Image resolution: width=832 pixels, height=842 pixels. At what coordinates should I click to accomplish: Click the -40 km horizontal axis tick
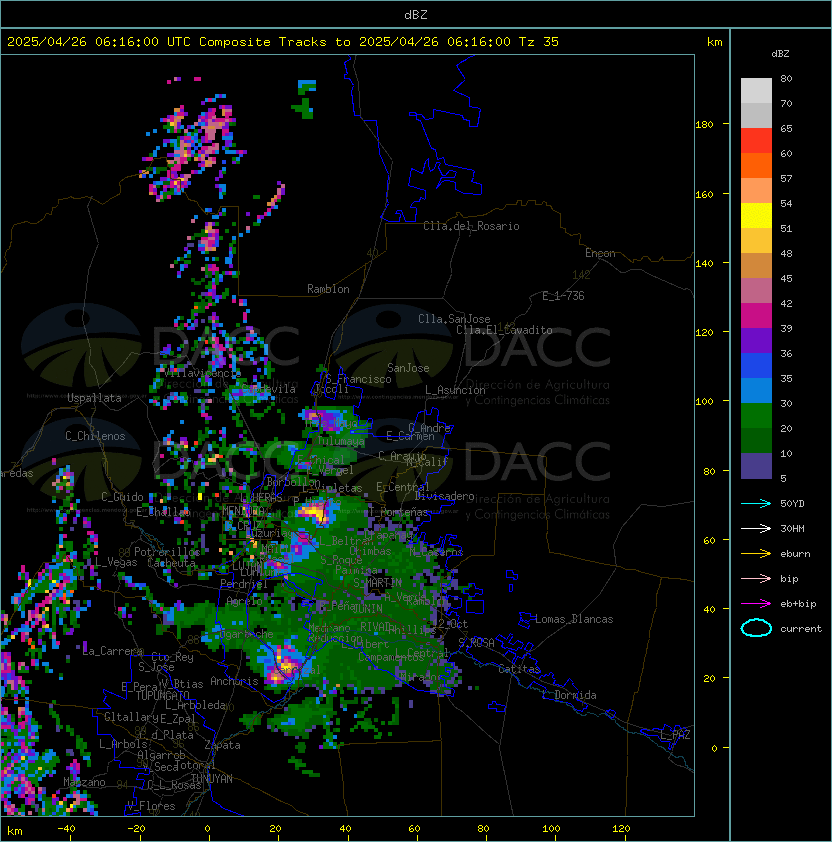pos(66,829)
